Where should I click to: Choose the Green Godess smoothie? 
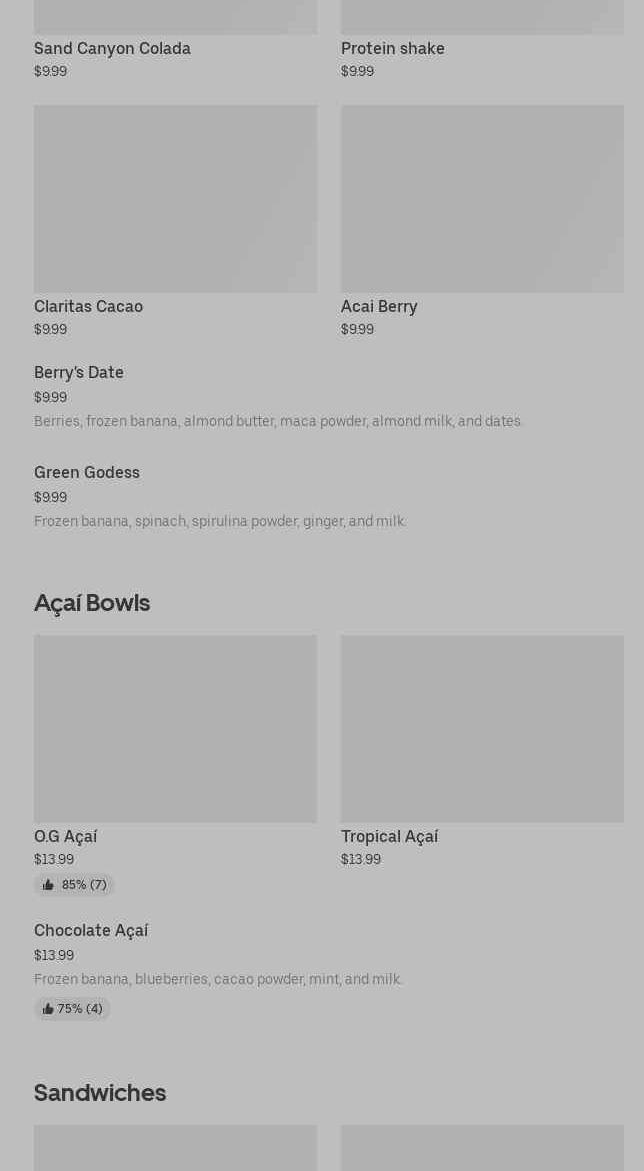[x=87, y=472]
